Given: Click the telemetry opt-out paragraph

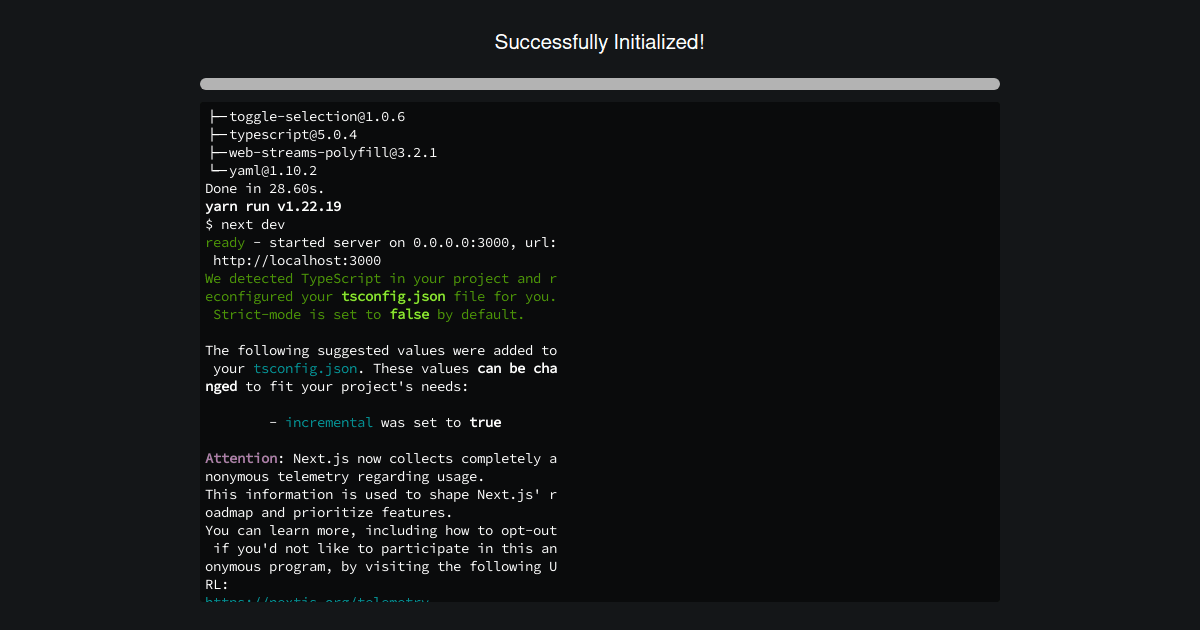Looking at the screenshot, I should pyautogui.click(x=380, y=548).
